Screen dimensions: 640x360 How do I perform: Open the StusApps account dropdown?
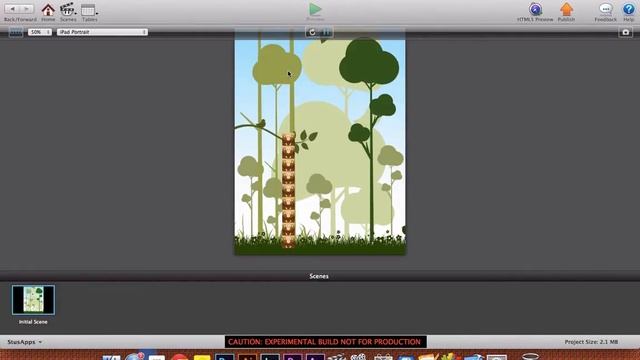coord(24,342)
